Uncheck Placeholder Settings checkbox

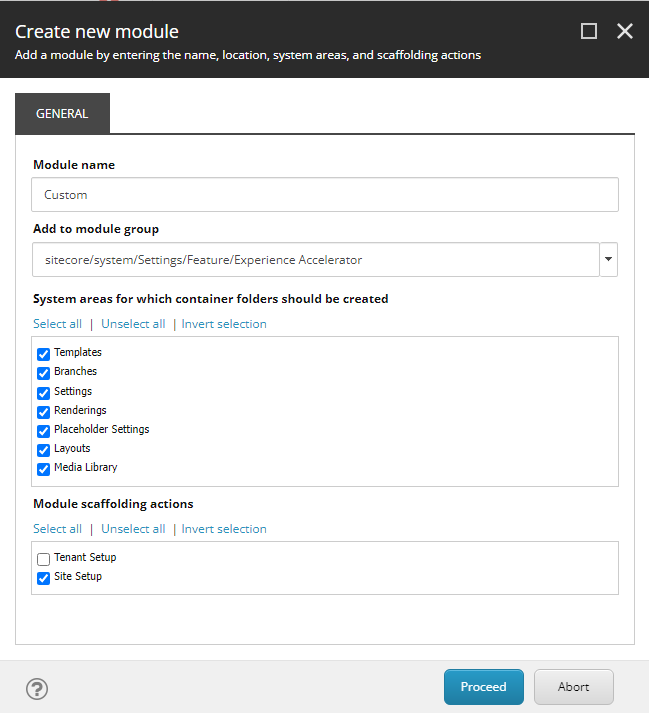point(43,430)
